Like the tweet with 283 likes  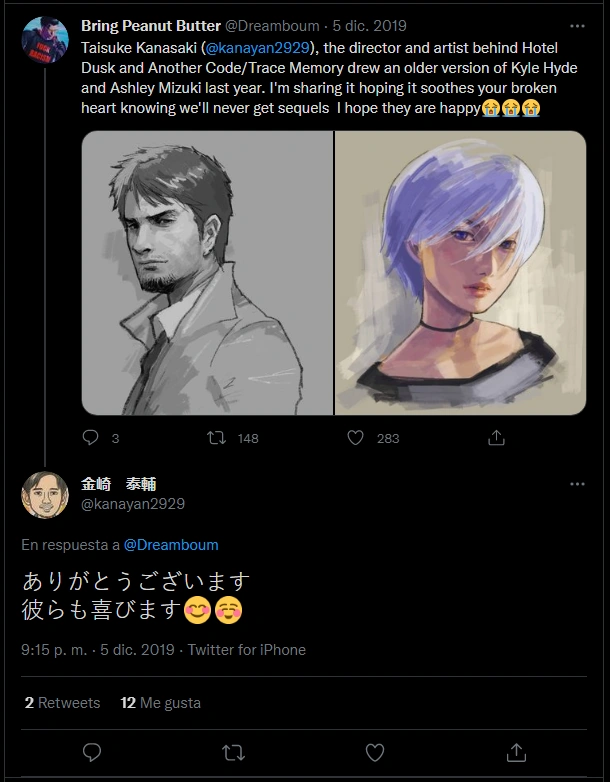[x=355, y=438]
